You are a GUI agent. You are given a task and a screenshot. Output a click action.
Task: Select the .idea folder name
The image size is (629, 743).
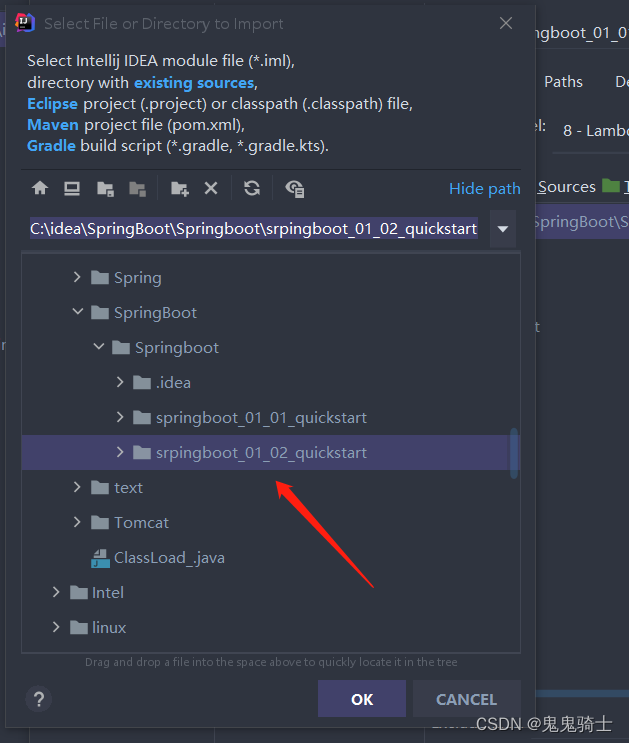coord(173,382)
